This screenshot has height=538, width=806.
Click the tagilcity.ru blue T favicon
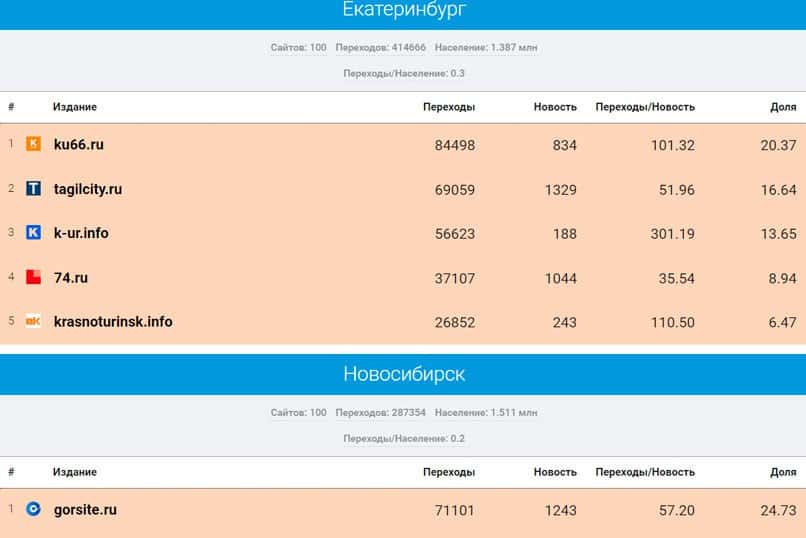tap(33, 188)
